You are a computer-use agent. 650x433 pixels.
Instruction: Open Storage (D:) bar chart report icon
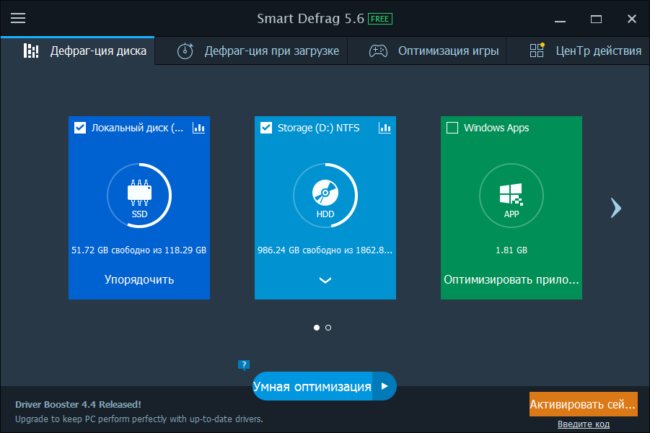[x=384, y=128]
